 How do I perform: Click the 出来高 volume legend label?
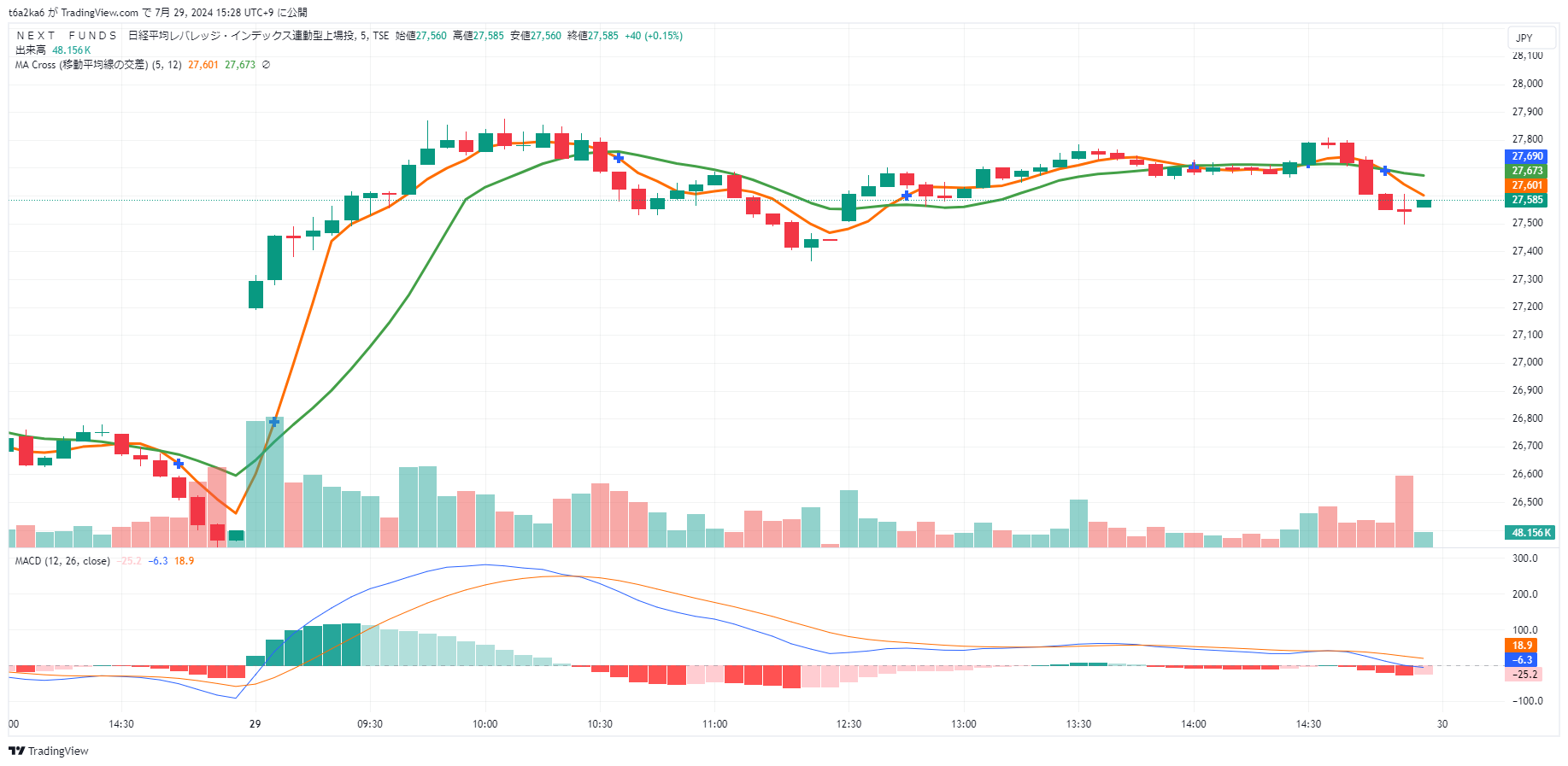[x=31, y=50]
